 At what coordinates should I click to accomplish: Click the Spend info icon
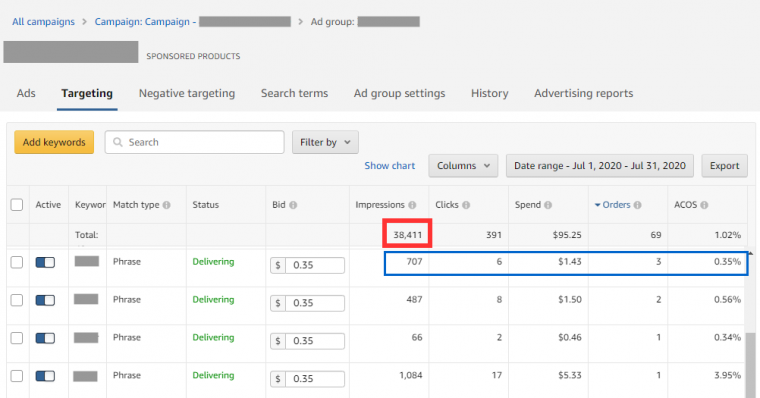pyautogui.click(x=548, y=205)
